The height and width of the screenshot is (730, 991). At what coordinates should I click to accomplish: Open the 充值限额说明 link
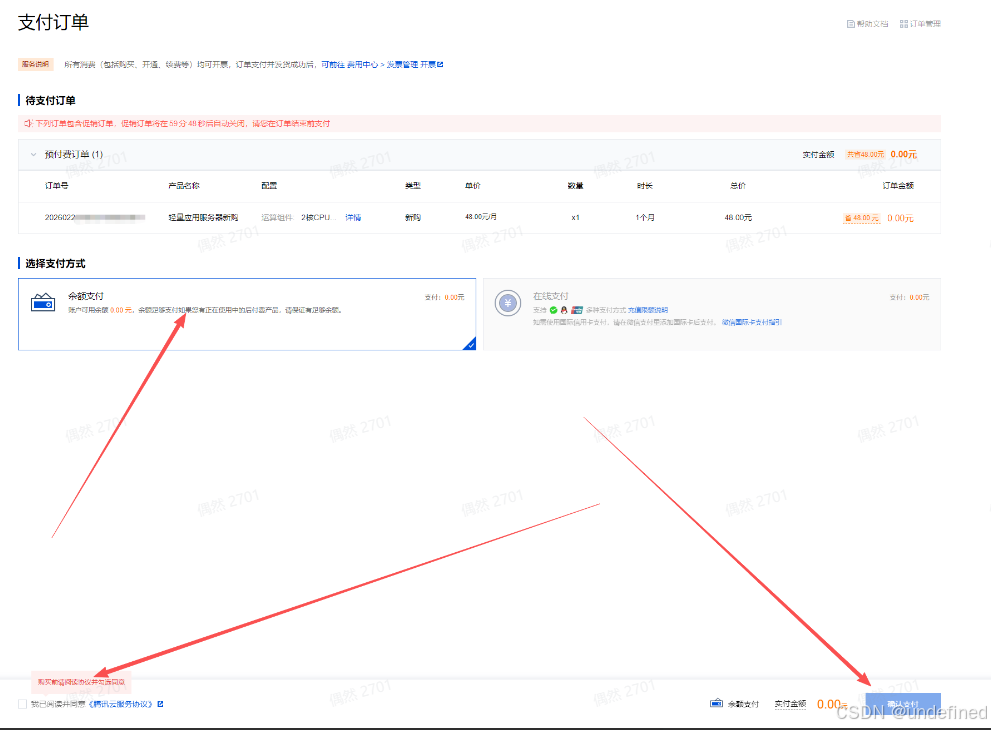(x=647, y=310)
